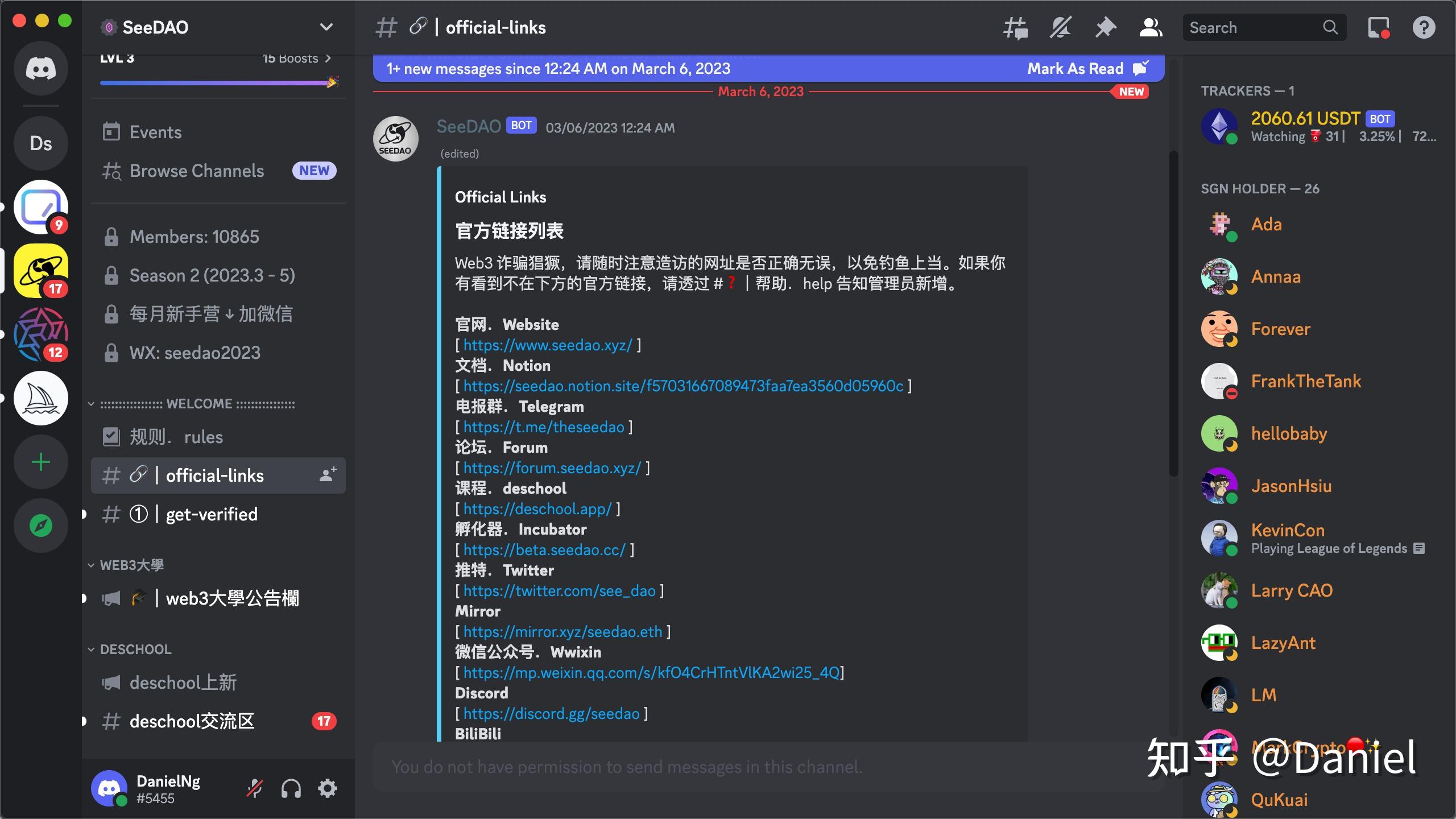The image size is (1456, 819).
Task: Open user settings via the gear icon
Action: point(327,788)
